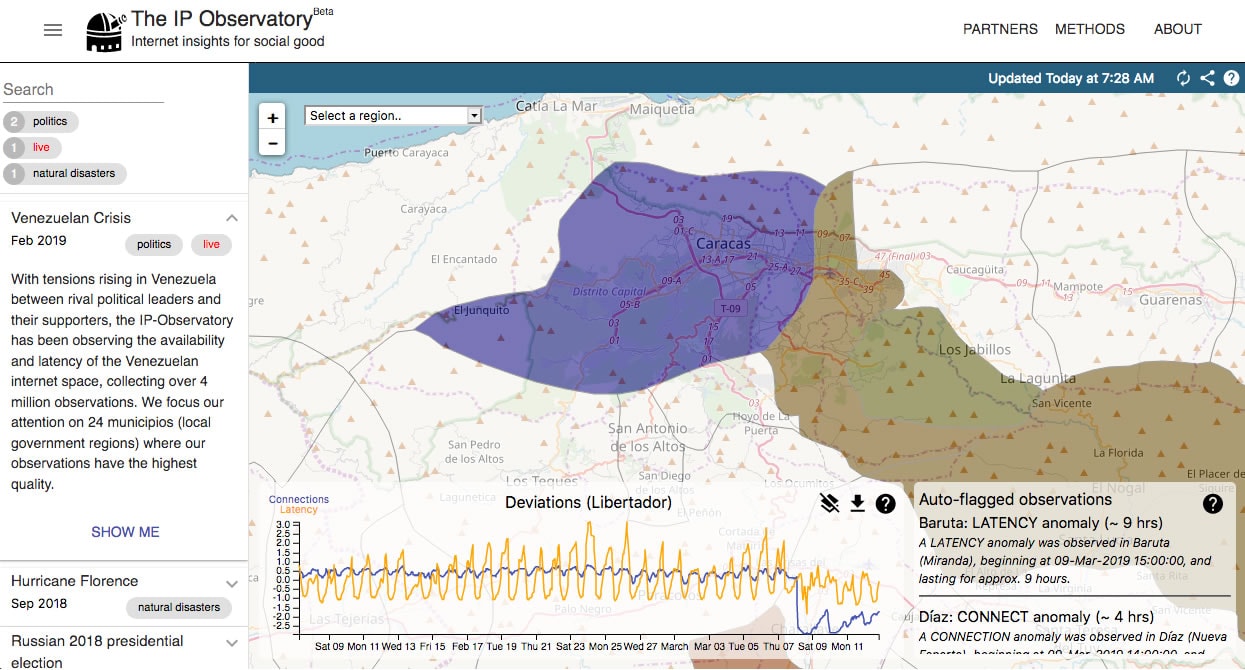Open the hamburger navigation menu
Screen dimensions: 1245x670
click(53, 30)
